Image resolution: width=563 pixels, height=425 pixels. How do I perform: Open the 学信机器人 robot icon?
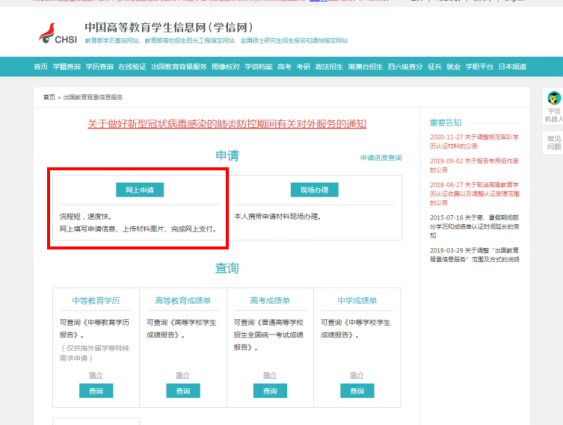553,107
